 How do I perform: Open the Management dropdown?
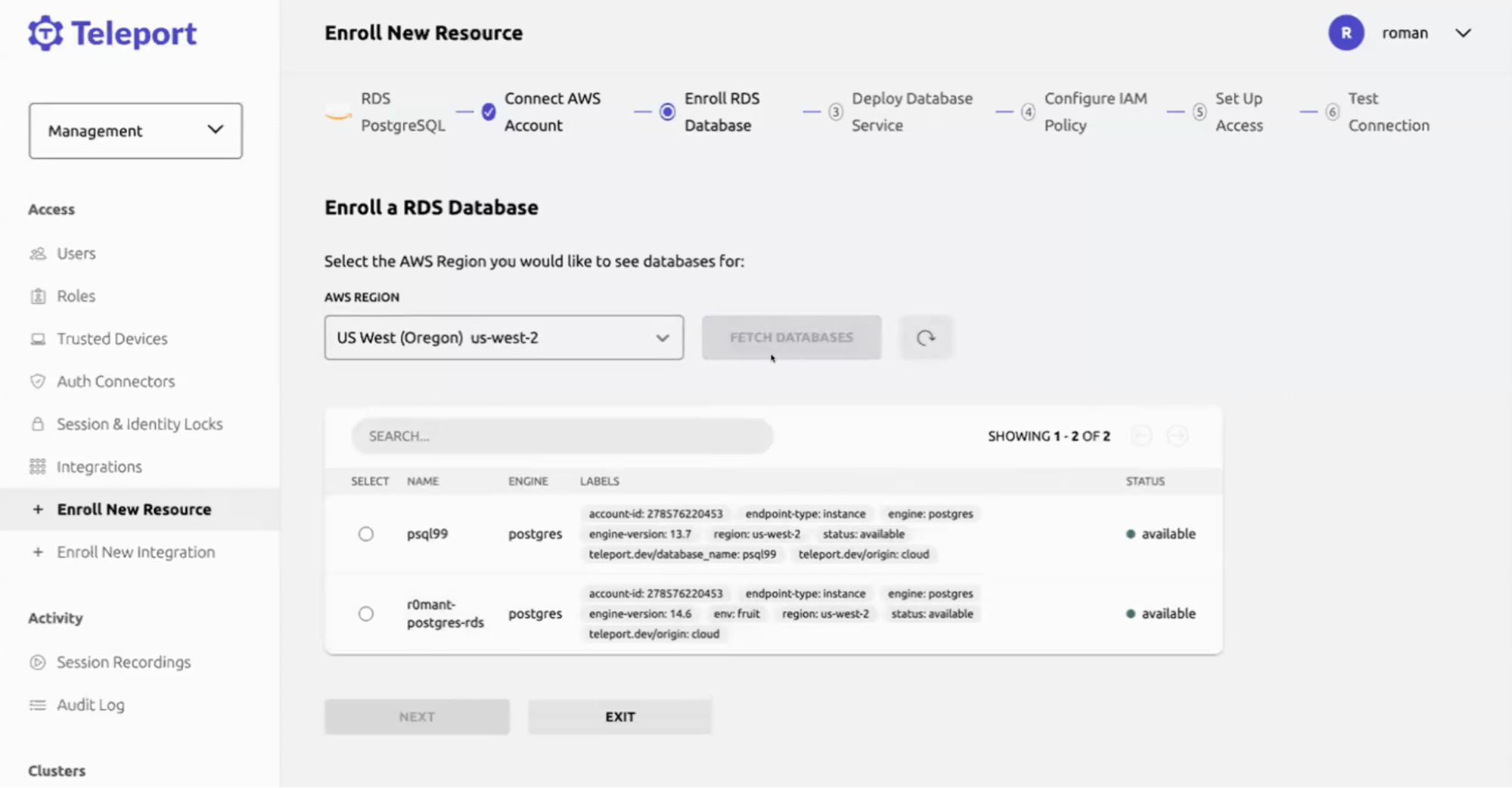pos(135,131)
